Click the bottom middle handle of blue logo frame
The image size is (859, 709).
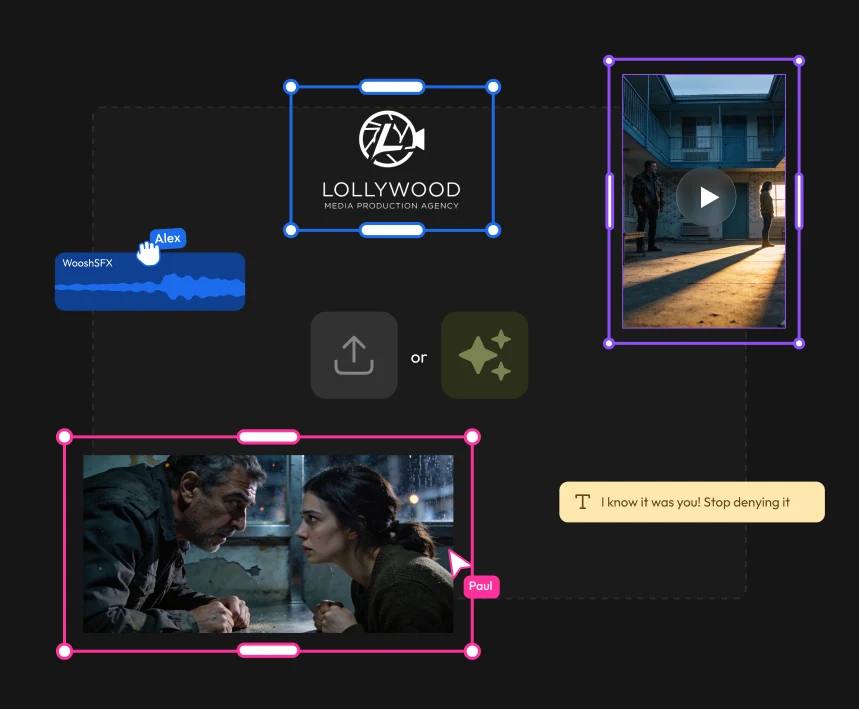pos(392,230)
